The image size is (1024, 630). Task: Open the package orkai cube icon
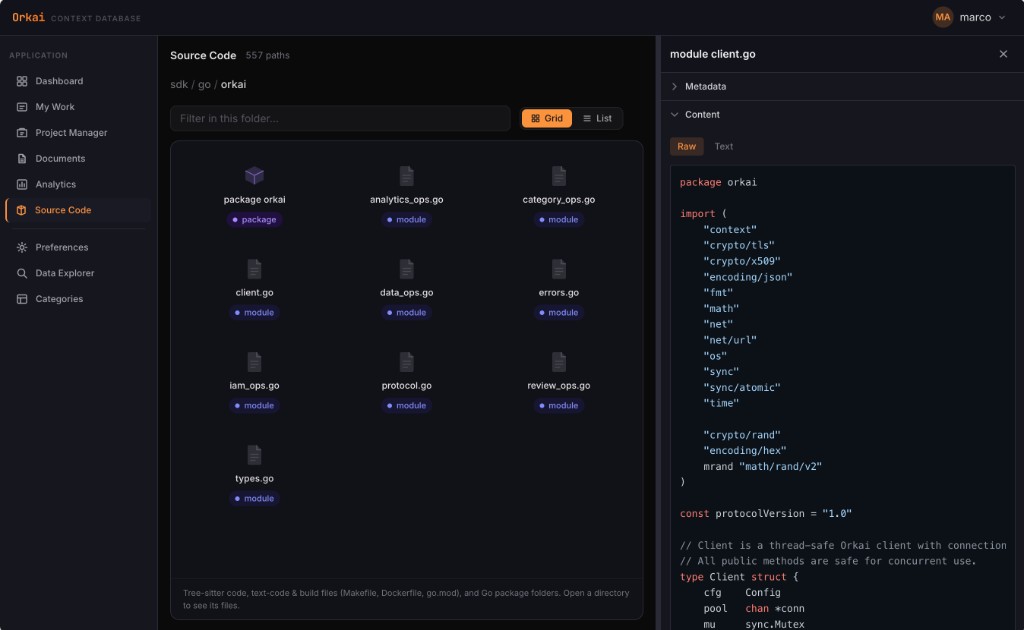(254, 175)
